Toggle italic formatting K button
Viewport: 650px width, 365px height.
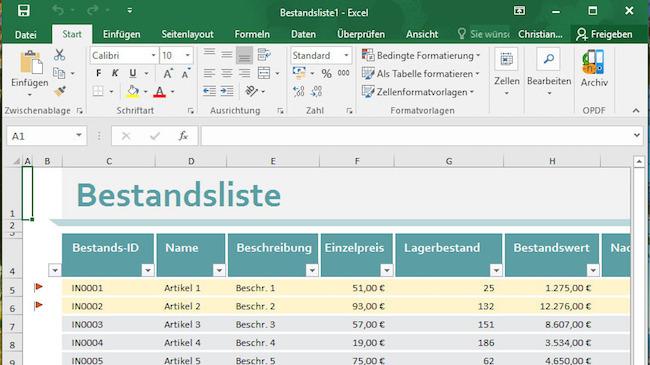click(x=115, y=73)
